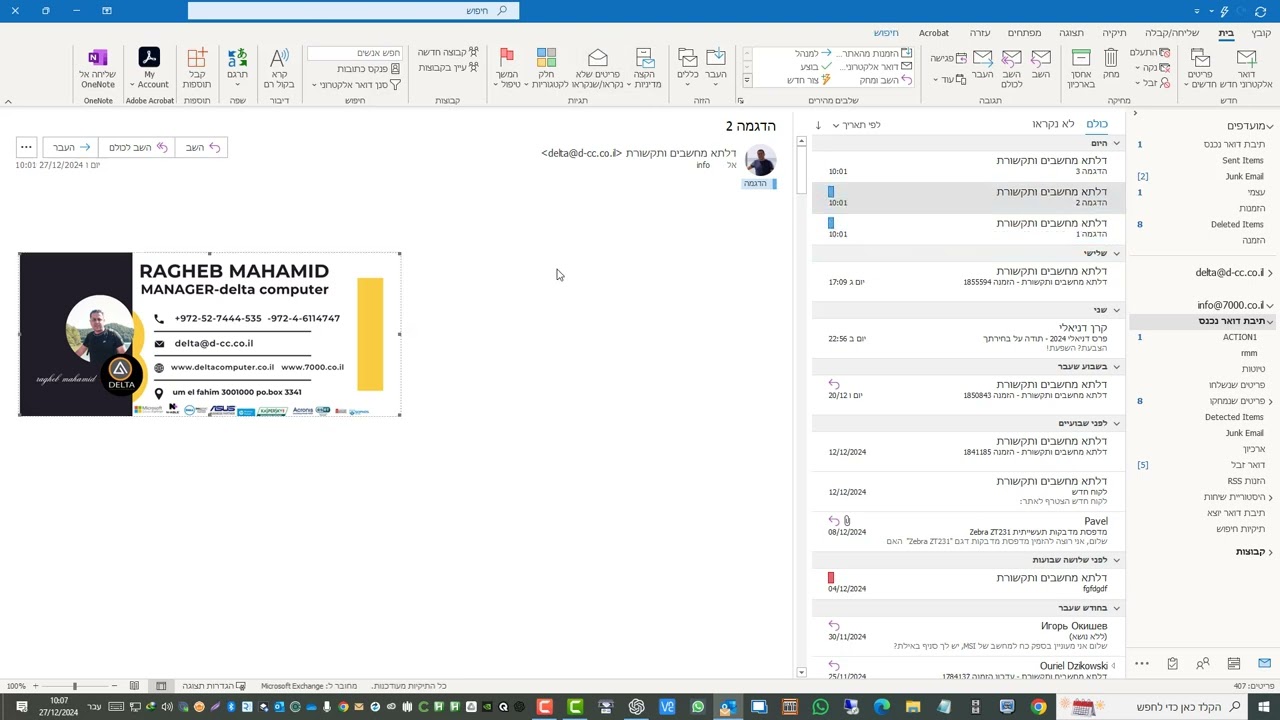Expand the Quick Steps gallery more arrow

click(746, 80)
